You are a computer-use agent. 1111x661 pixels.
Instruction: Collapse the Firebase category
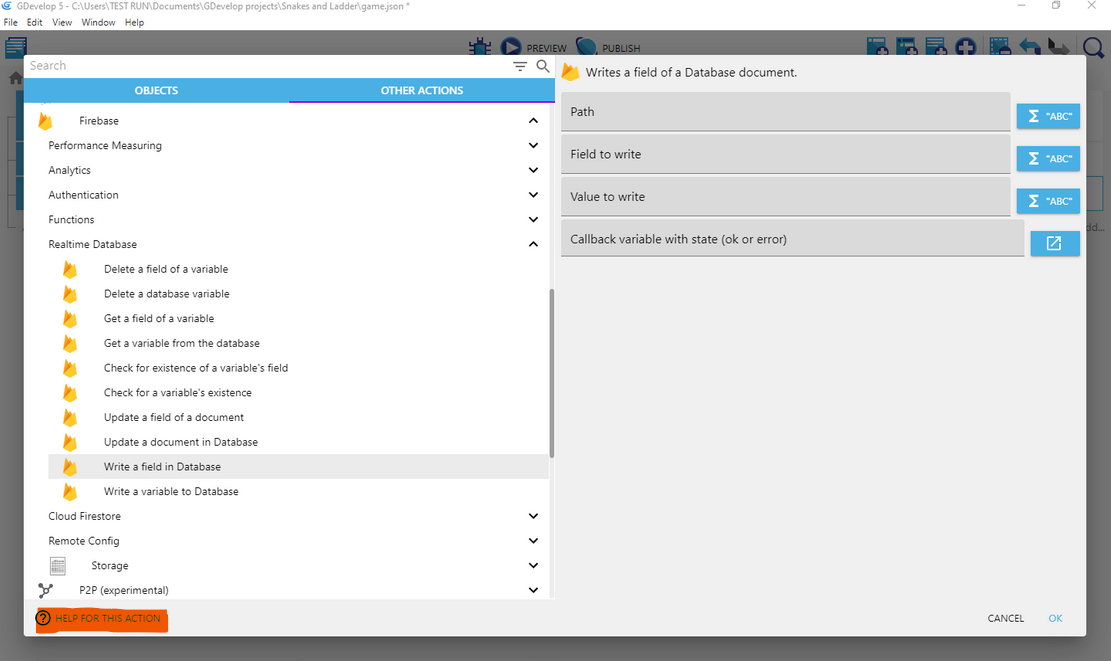(x=534, y=120)
